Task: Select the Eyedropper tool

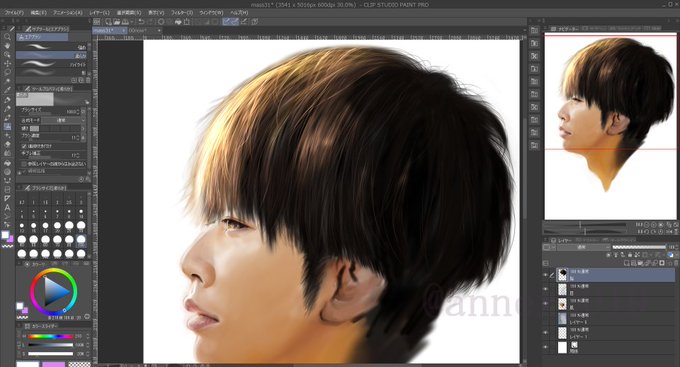Action: point(7,90)
